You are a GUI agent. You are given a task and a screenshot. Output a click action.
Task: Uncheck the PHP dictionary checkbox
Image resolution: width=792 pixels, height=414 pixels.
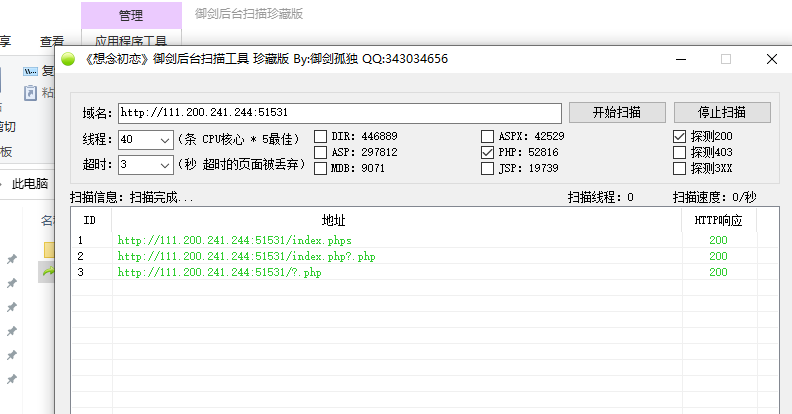[488, 153]
